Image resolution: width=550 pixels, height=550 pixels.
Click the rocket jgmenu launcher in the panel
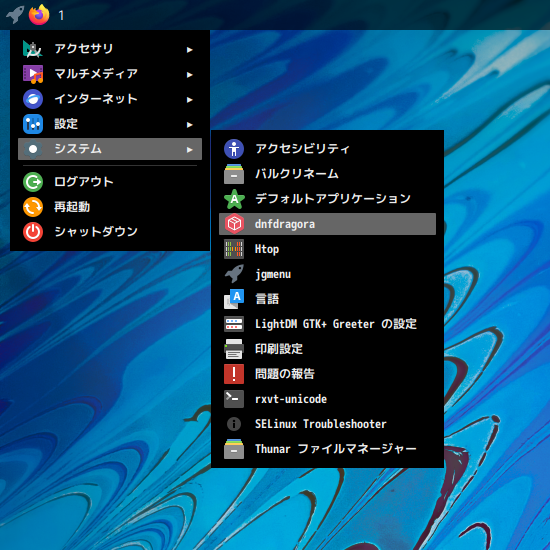[15, 15]
